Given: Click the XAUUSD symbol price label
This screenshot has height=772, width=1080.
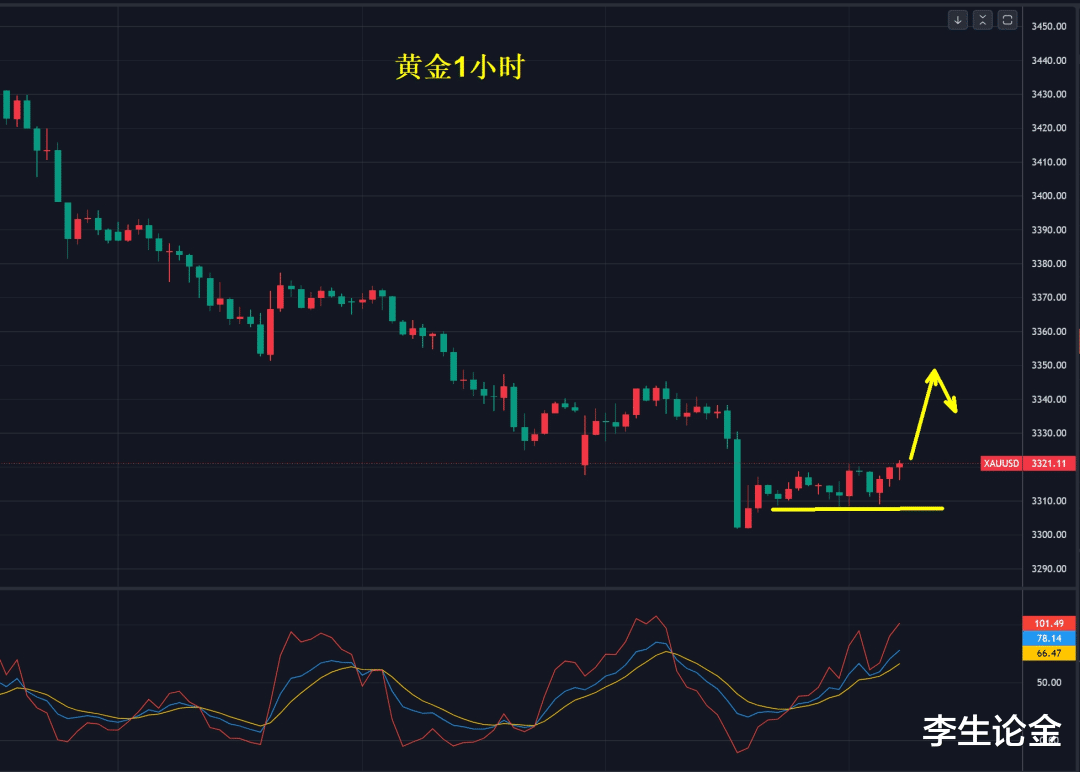Looking at the screenshot, I should (1001, 463).
